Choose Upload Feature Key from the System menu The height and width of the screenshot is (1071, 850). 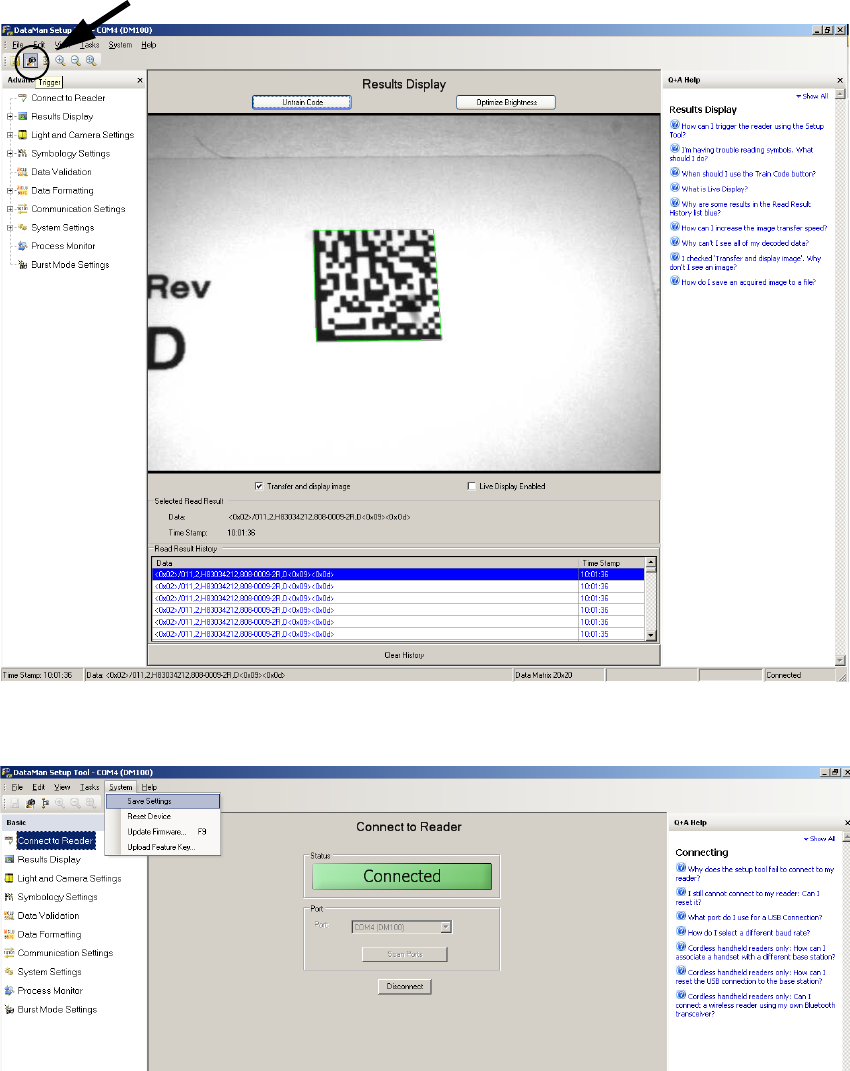point(163,847)
